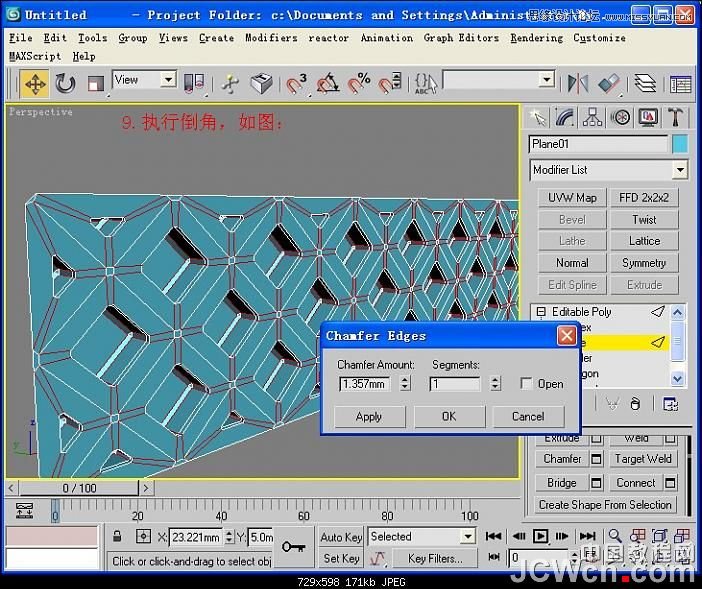702x589 pixels.
Task: Open the Layer Manager icon
Action: point(645,84)
